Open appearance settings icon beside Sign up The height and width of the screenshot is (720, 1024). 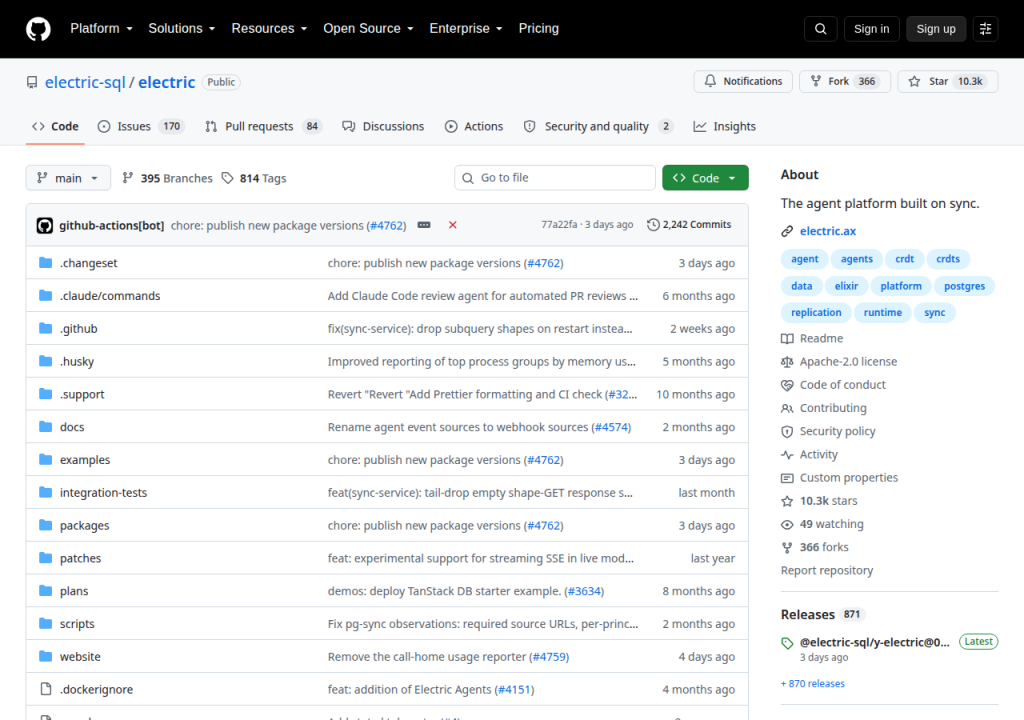tap(985, 29)
